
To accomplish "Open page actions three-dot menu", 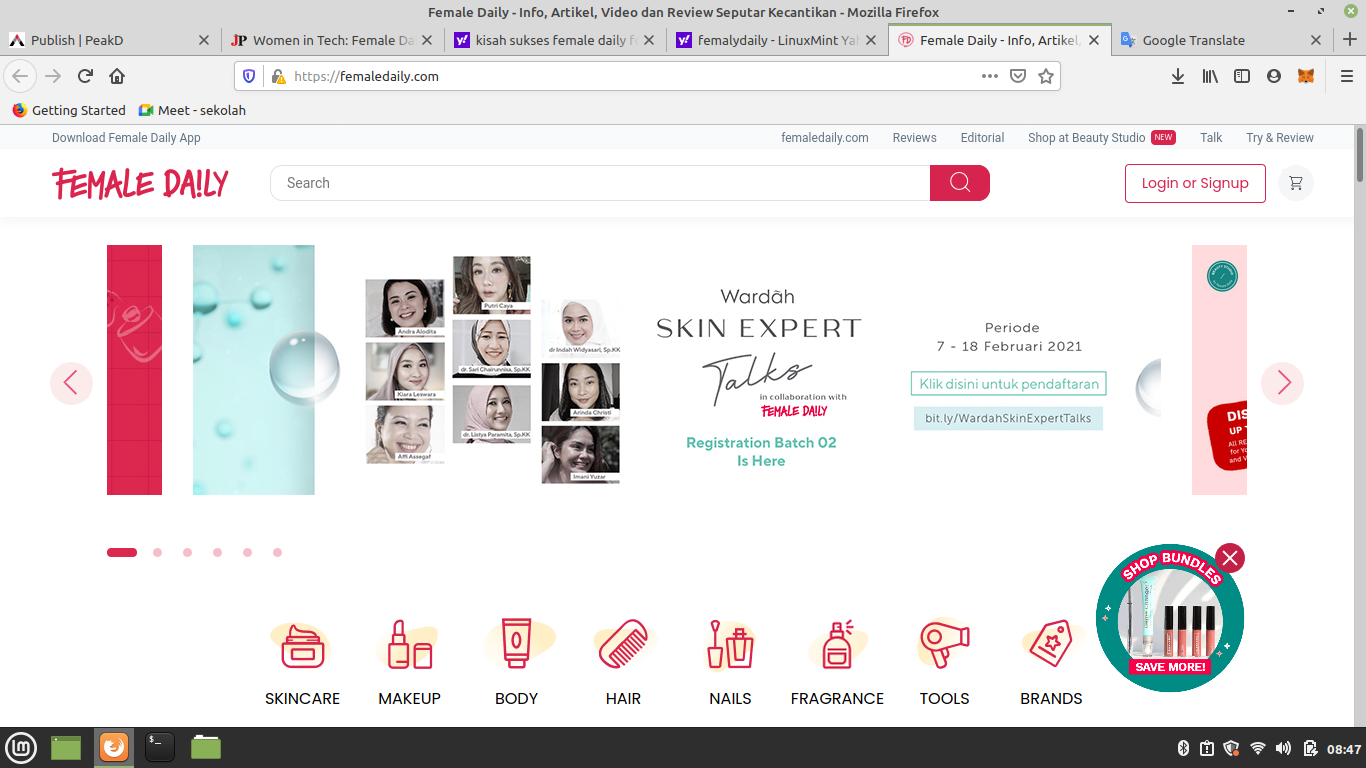I will (x=989, y=76).
